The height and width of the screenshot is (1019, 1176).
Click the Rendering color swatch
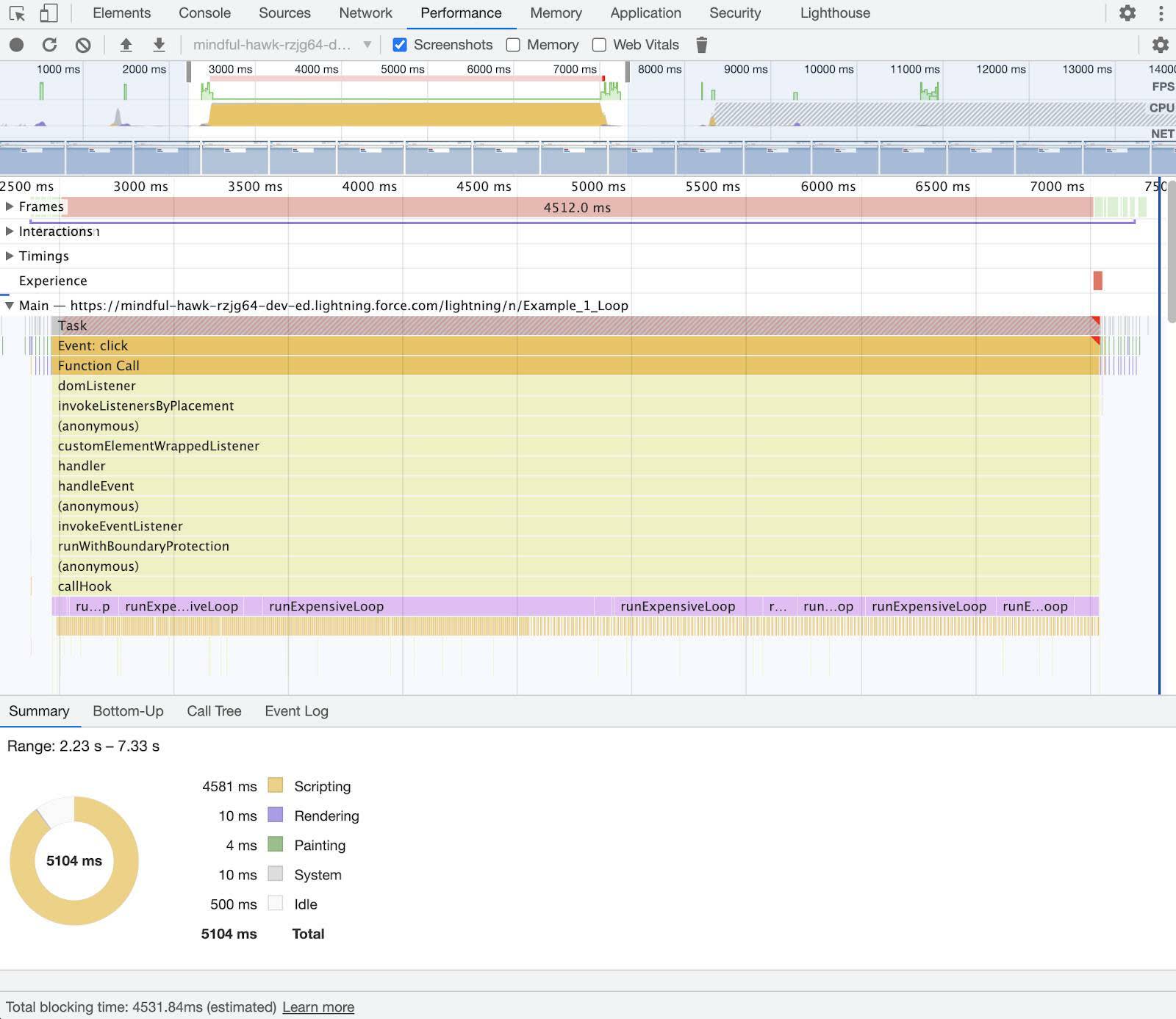click(x=276, y=815)
